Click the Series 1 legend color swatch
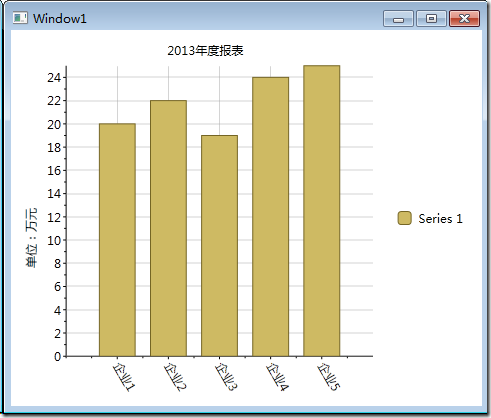491x418 pixels. pos(404,218)
